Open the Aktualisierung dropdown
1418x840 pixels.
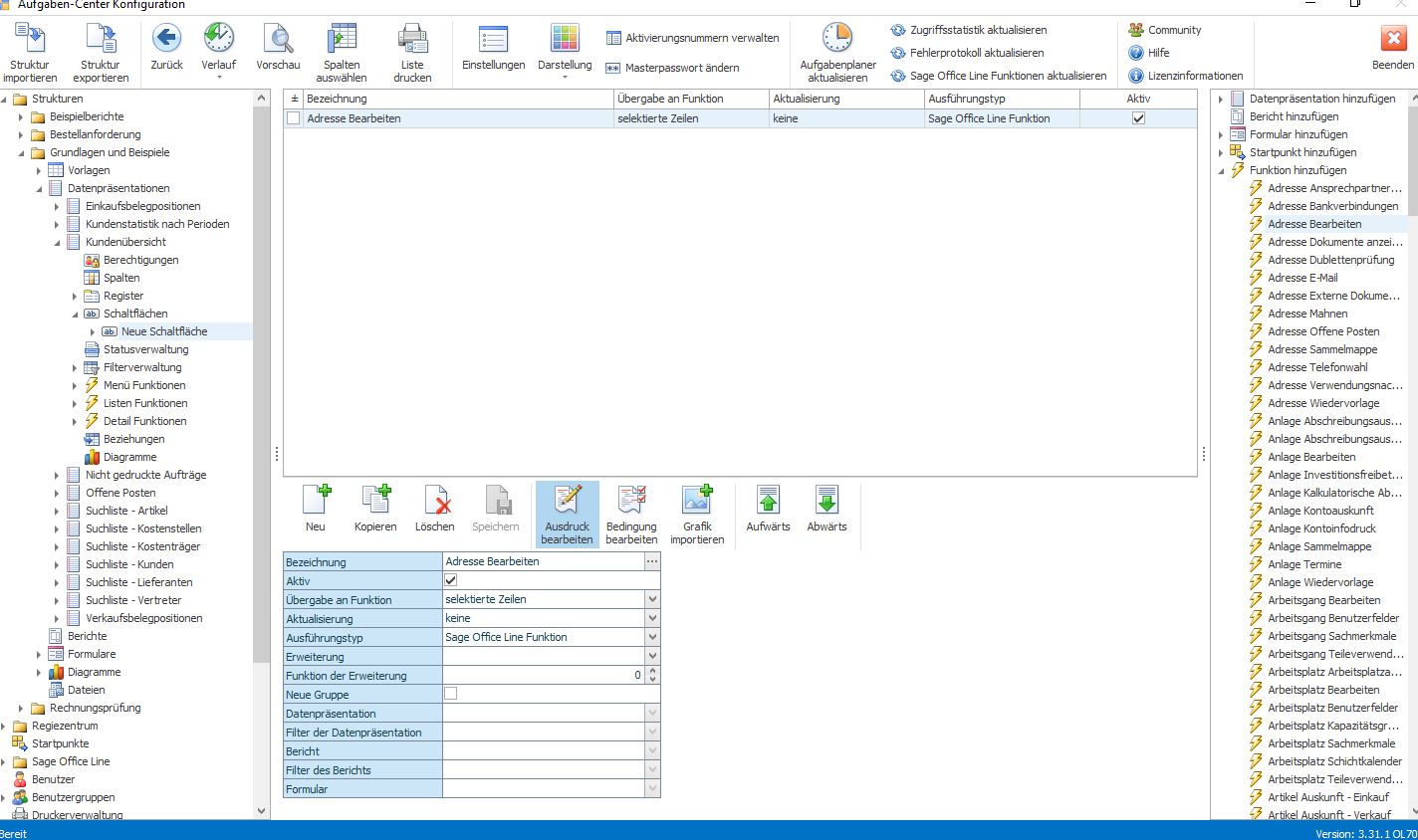click(x=652, y=618)
